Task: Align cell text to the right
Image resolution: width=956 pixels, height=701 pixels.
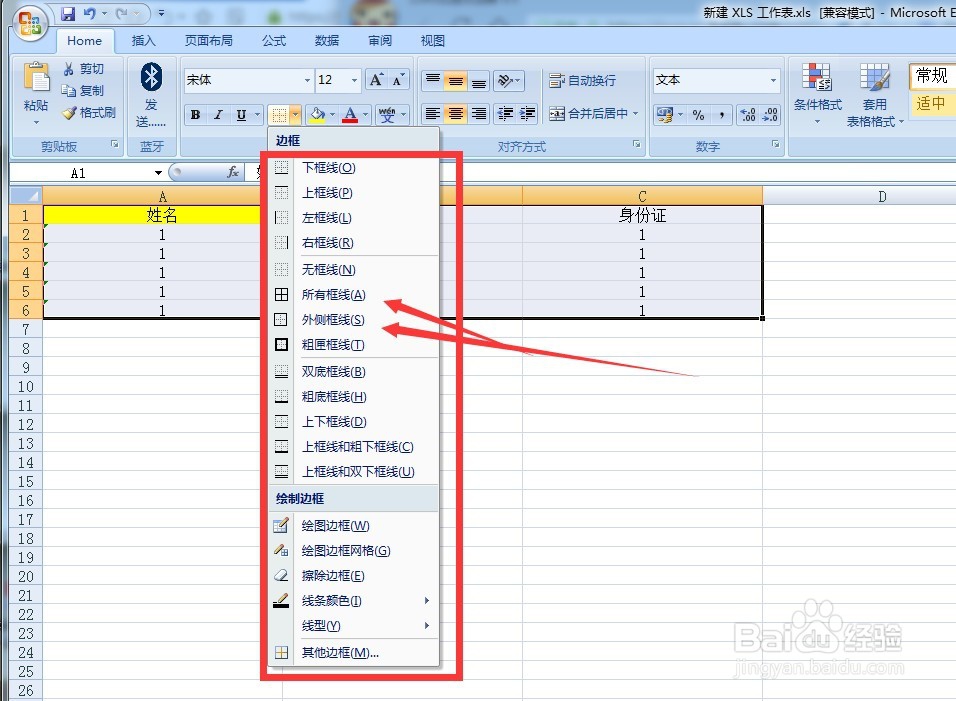Action: point(479,113)
